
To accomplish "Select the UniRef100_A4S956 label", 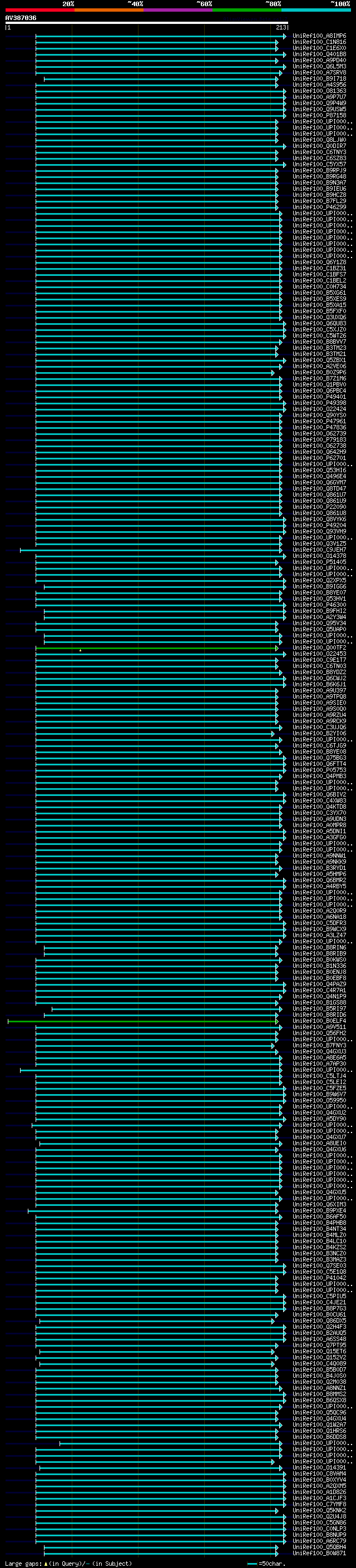I will (319, 85).
